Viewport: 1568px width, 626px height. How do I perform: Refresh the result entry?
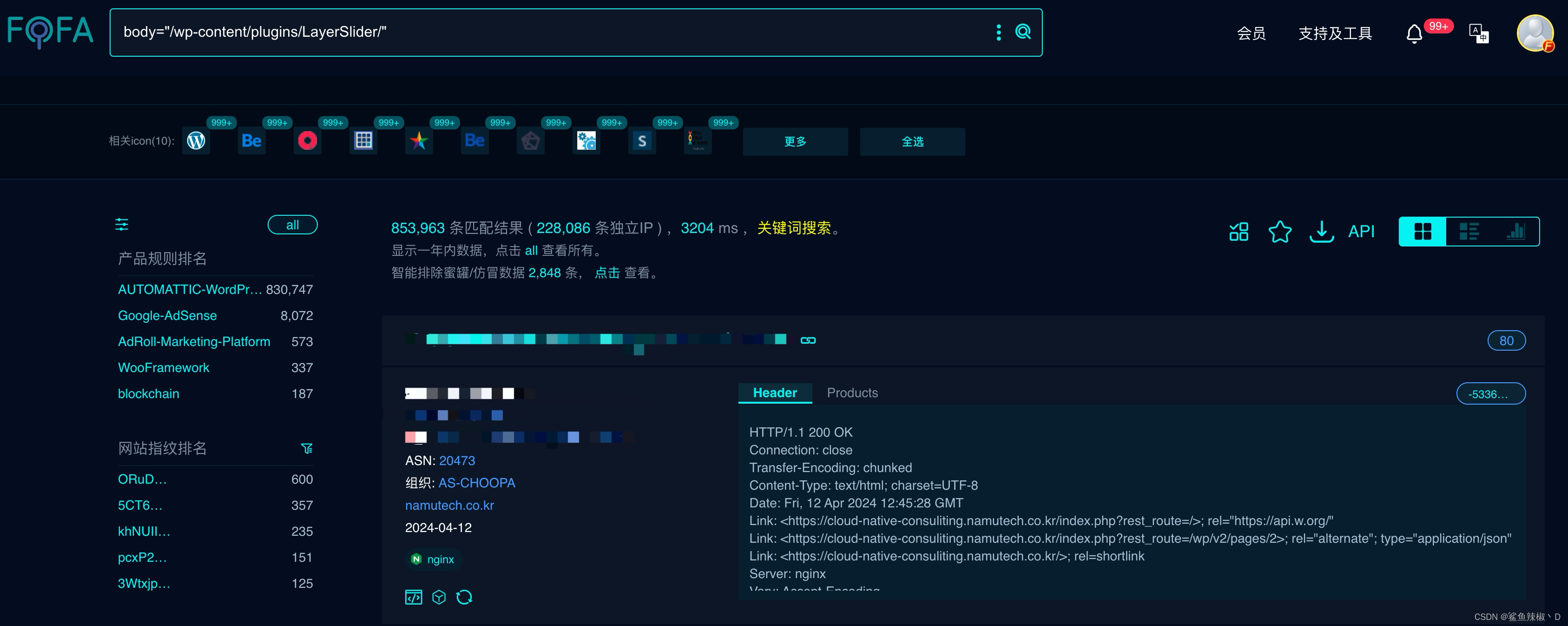(x=464, y=597)
